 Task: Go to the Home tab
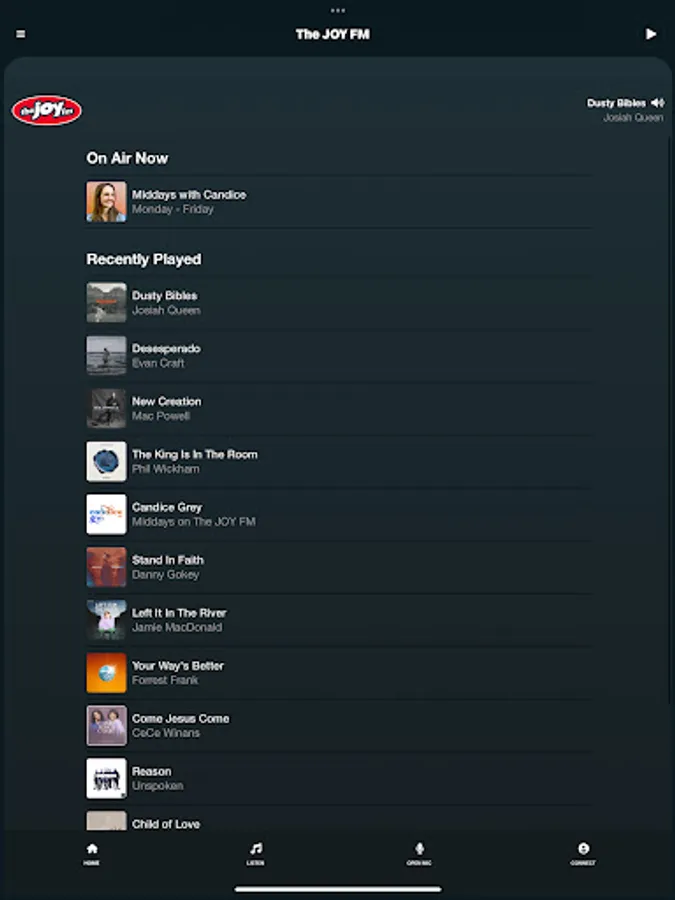[x=92, y=854]
